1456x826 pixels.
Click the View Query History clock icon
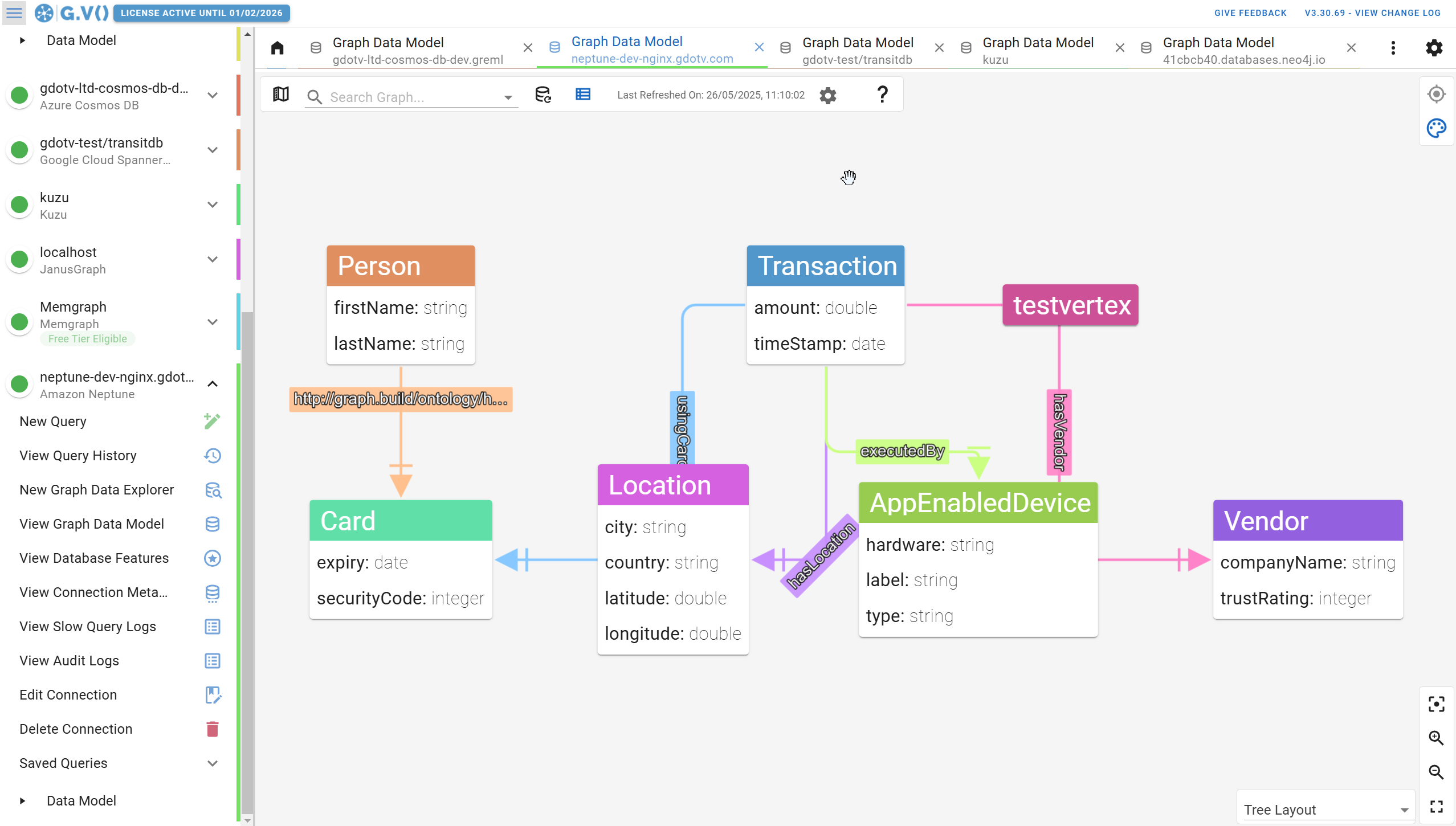(212, 456)
